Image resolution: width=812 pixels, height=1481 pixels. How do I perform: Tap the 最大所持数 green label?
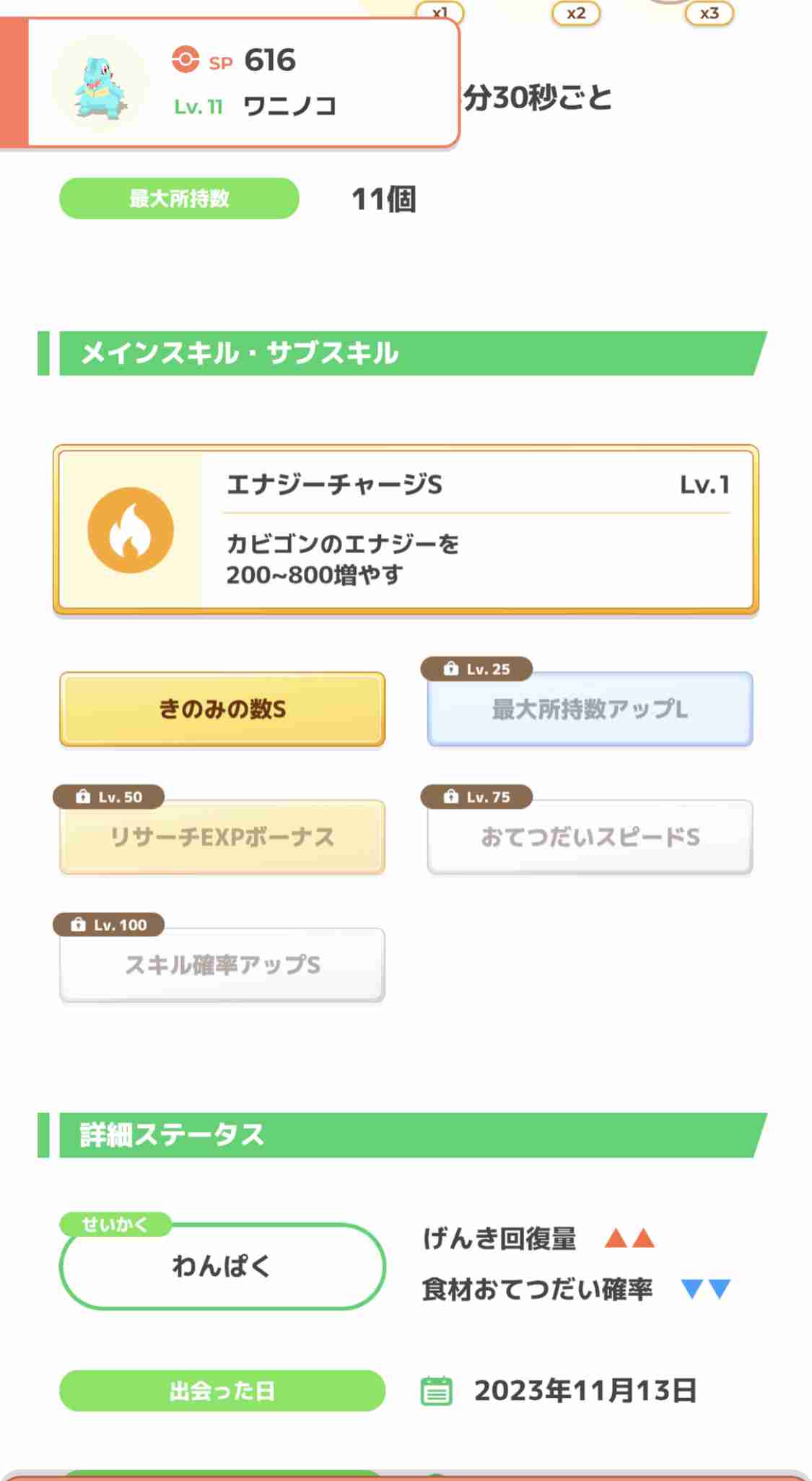pyautogui.click(x=179, y=199)
